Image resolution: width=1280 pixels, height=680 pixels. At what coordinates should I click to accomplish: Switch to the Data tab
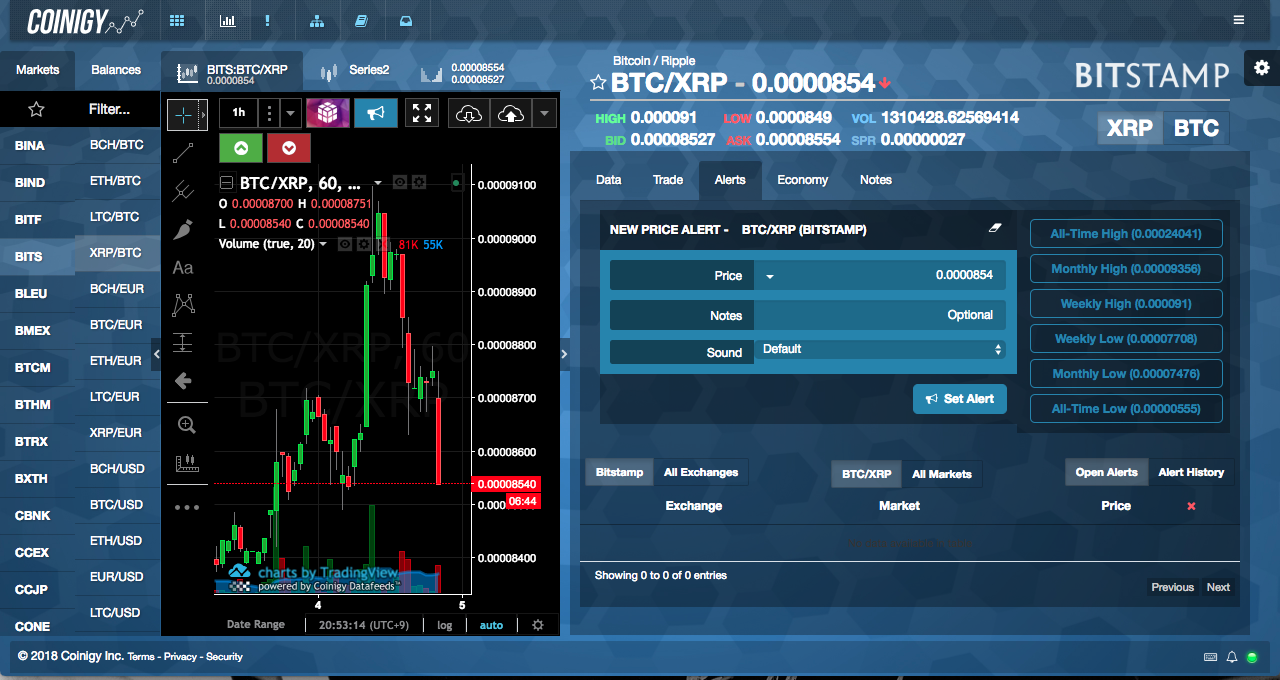[x=609, y=180]
